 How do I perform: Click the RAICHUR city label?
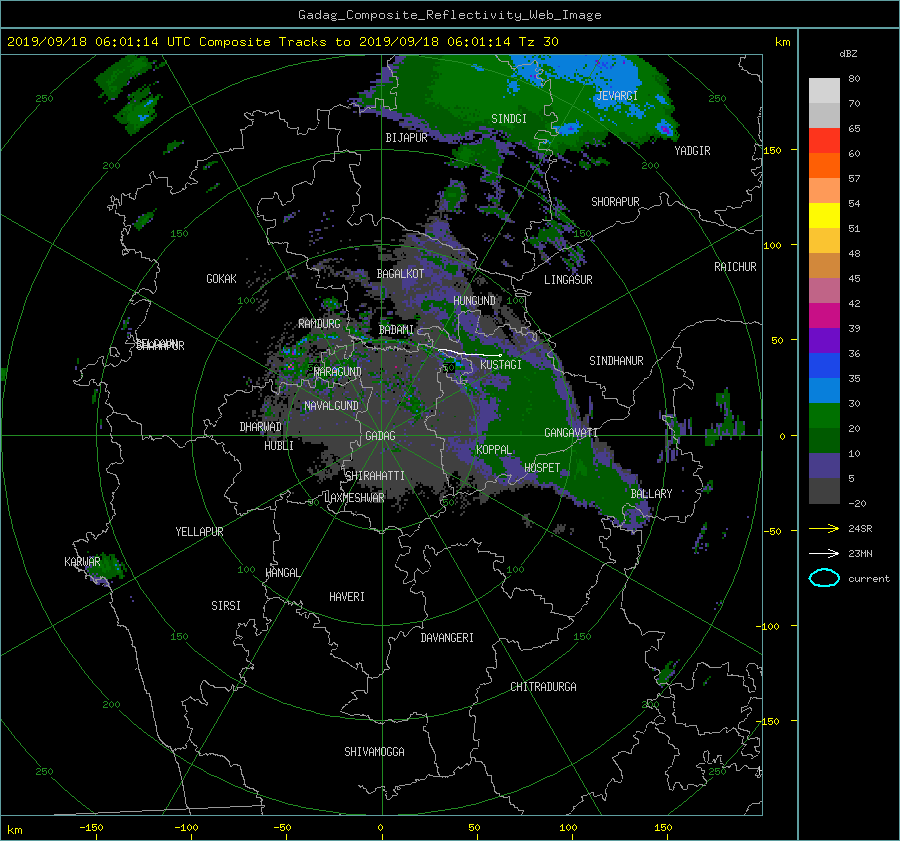735,267
